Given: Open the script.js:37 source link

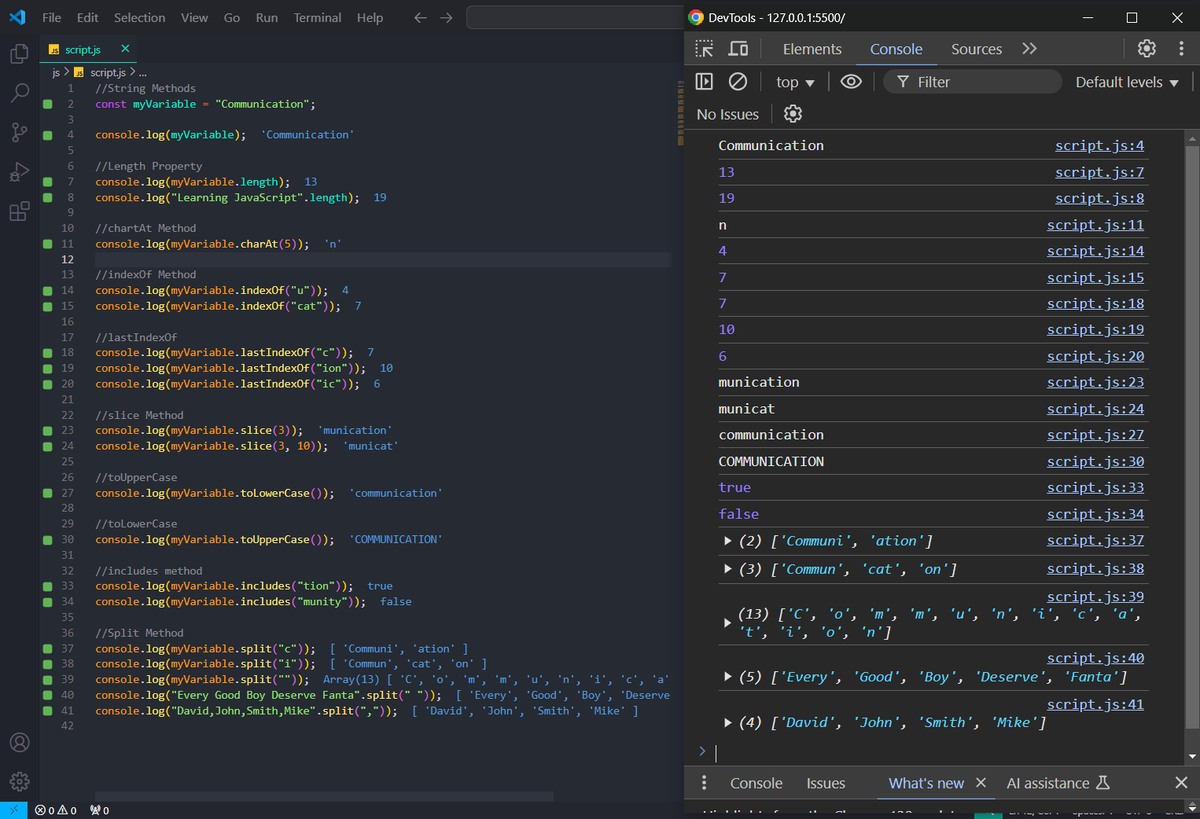Looking at the screenshot, I should coord(1095,540).
